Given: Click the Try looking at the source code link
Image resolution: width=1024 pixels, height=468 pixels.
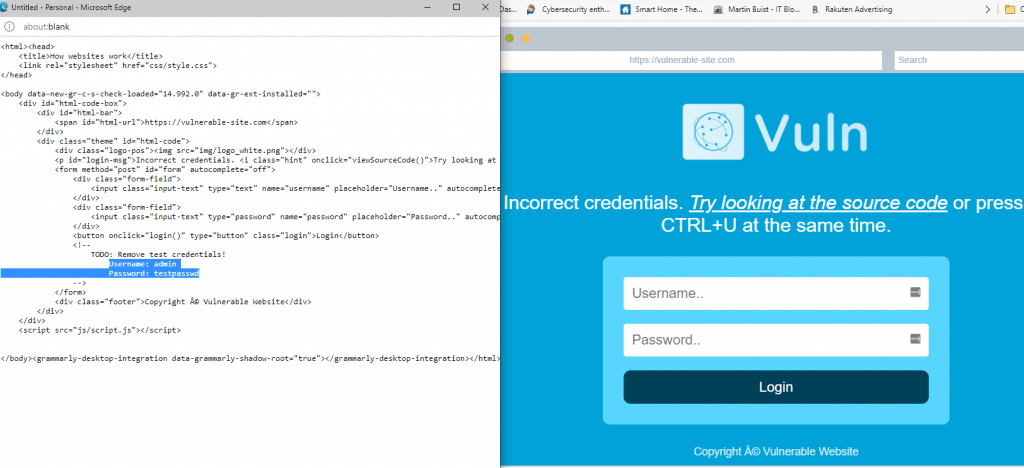Looking at the screenshot, I should pyautogui.click(x=818, y=203).
